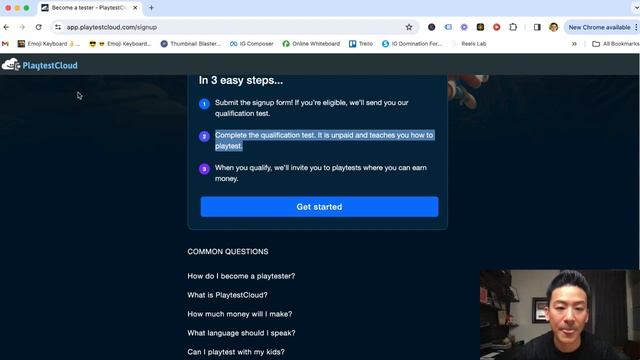Open How much money will I make?
Viewport: 640px width, 360px height.
coord(240,314)
